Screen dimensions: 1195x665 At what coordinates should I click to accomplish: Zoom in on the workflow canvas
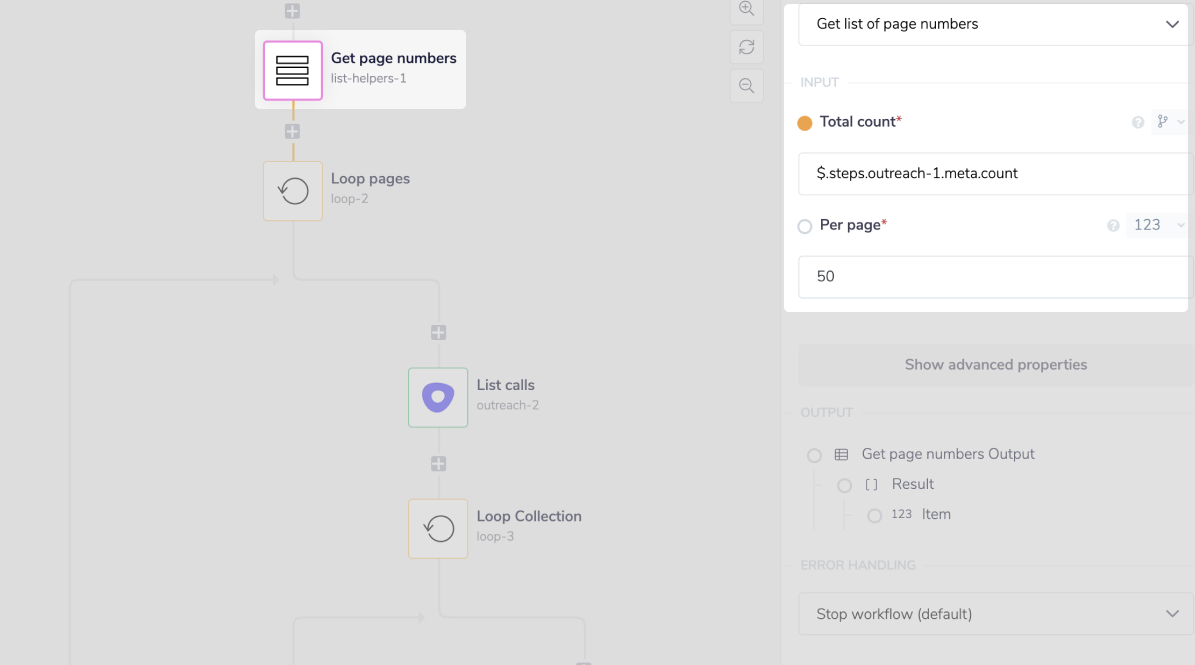[746, 9]
